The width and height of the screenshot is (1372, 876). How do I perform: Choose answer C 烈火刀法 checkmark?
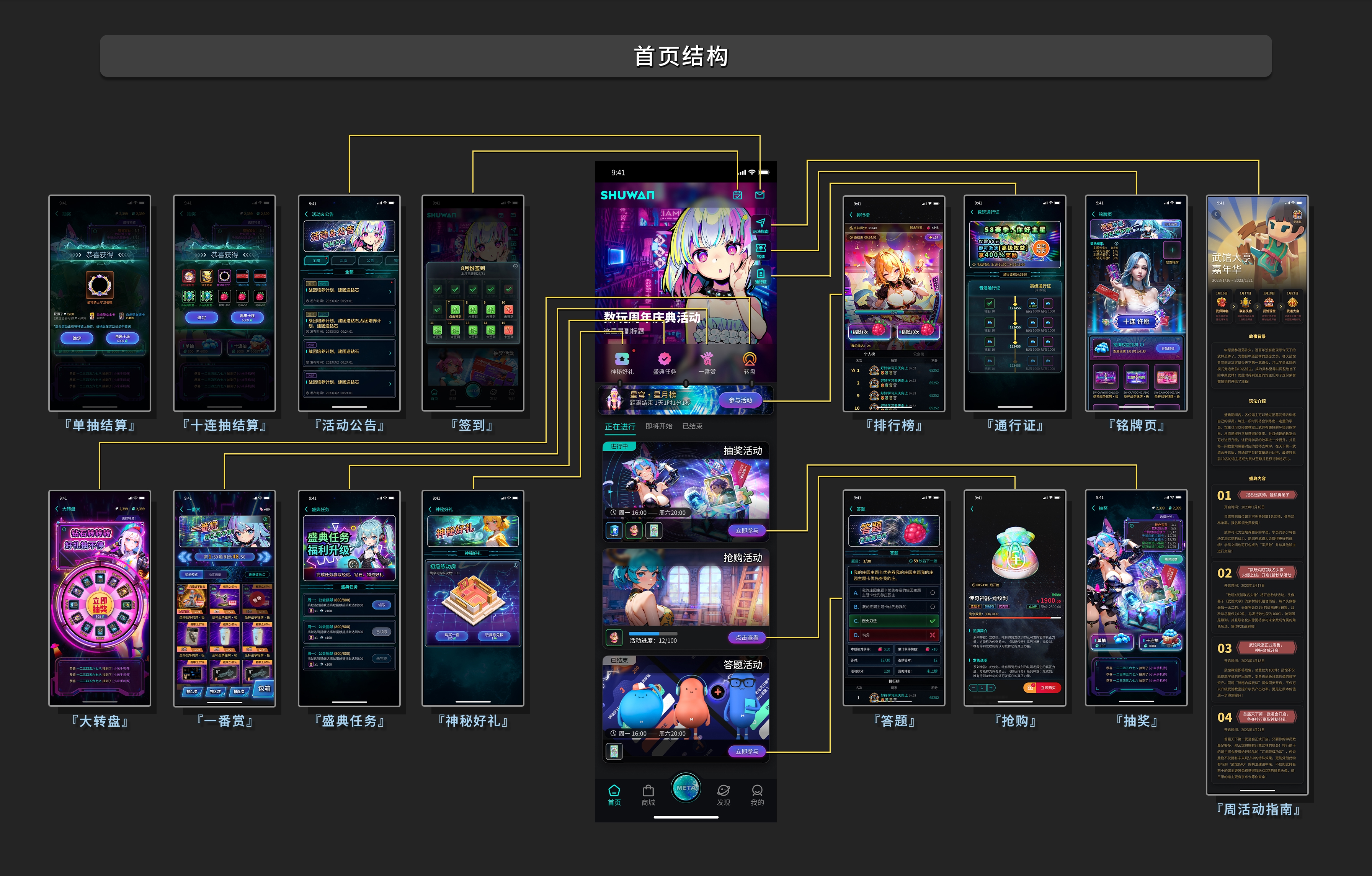tap(932, 621)
